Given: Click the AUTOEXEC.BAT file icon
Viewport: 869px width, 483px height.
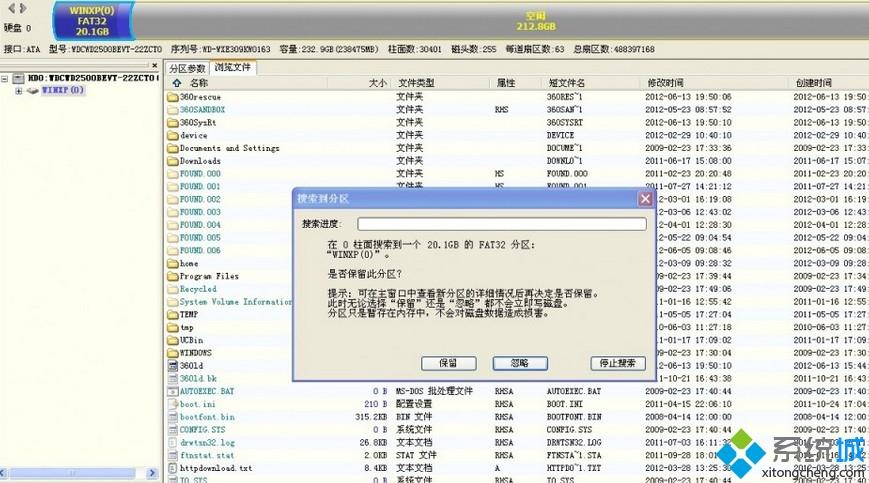Looking at the screenshot, I should click(x=172, y=391).
